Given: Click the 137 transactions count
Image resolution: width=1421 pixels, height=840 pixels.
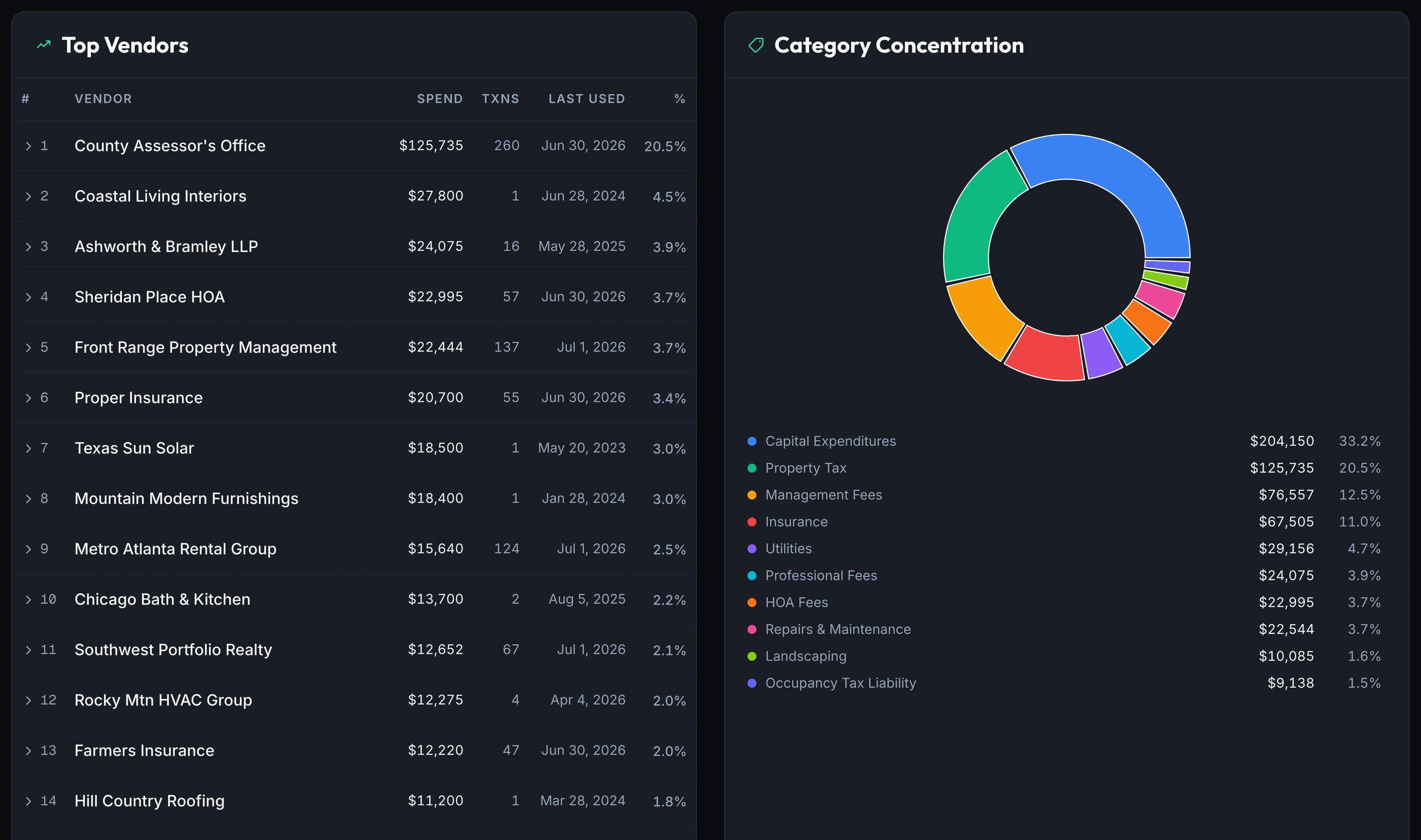Looking at the screenshot, I should [506, 347].
